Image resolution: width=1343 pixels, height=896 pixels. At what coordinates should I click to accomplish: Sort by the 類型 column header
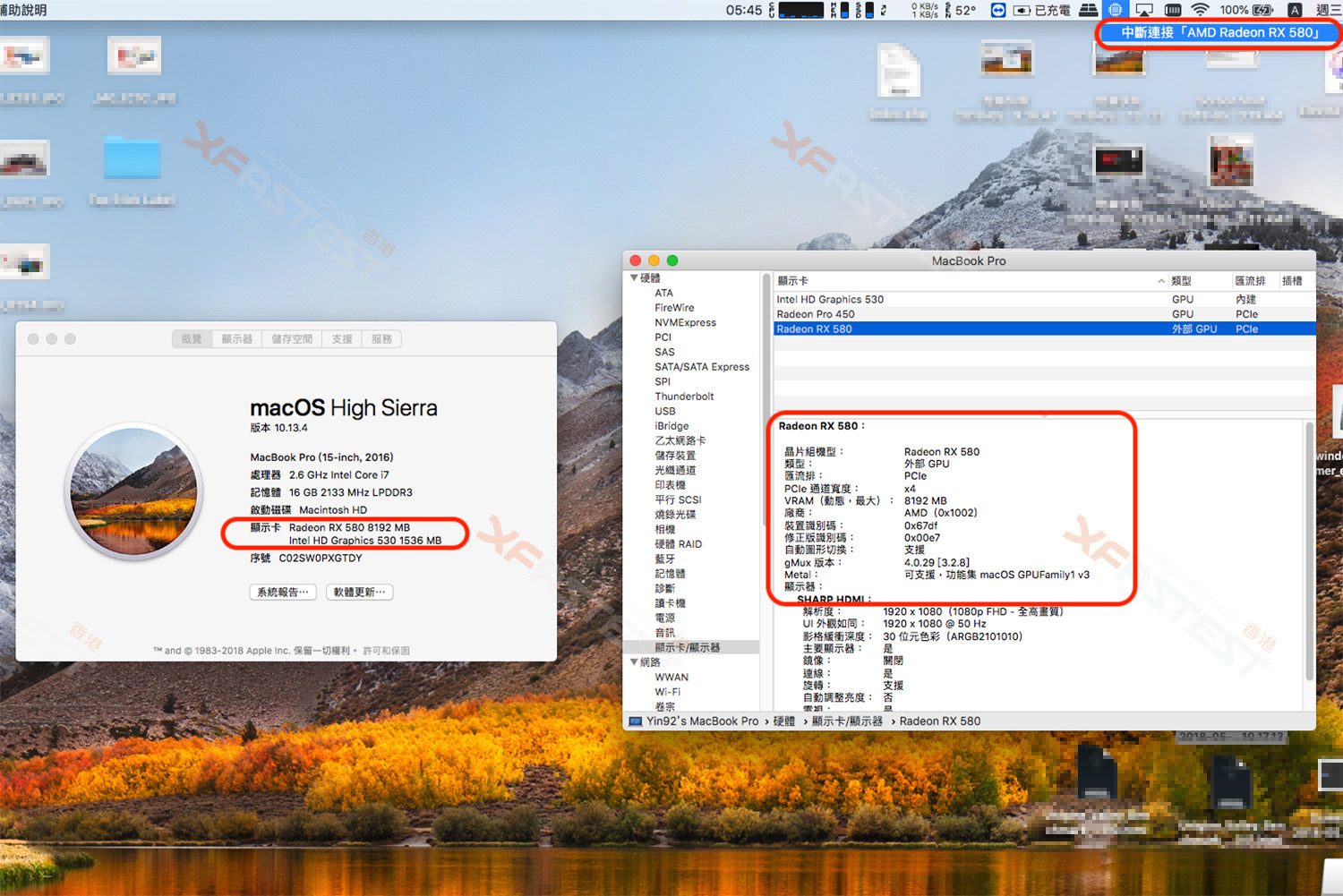[1200, 281]
